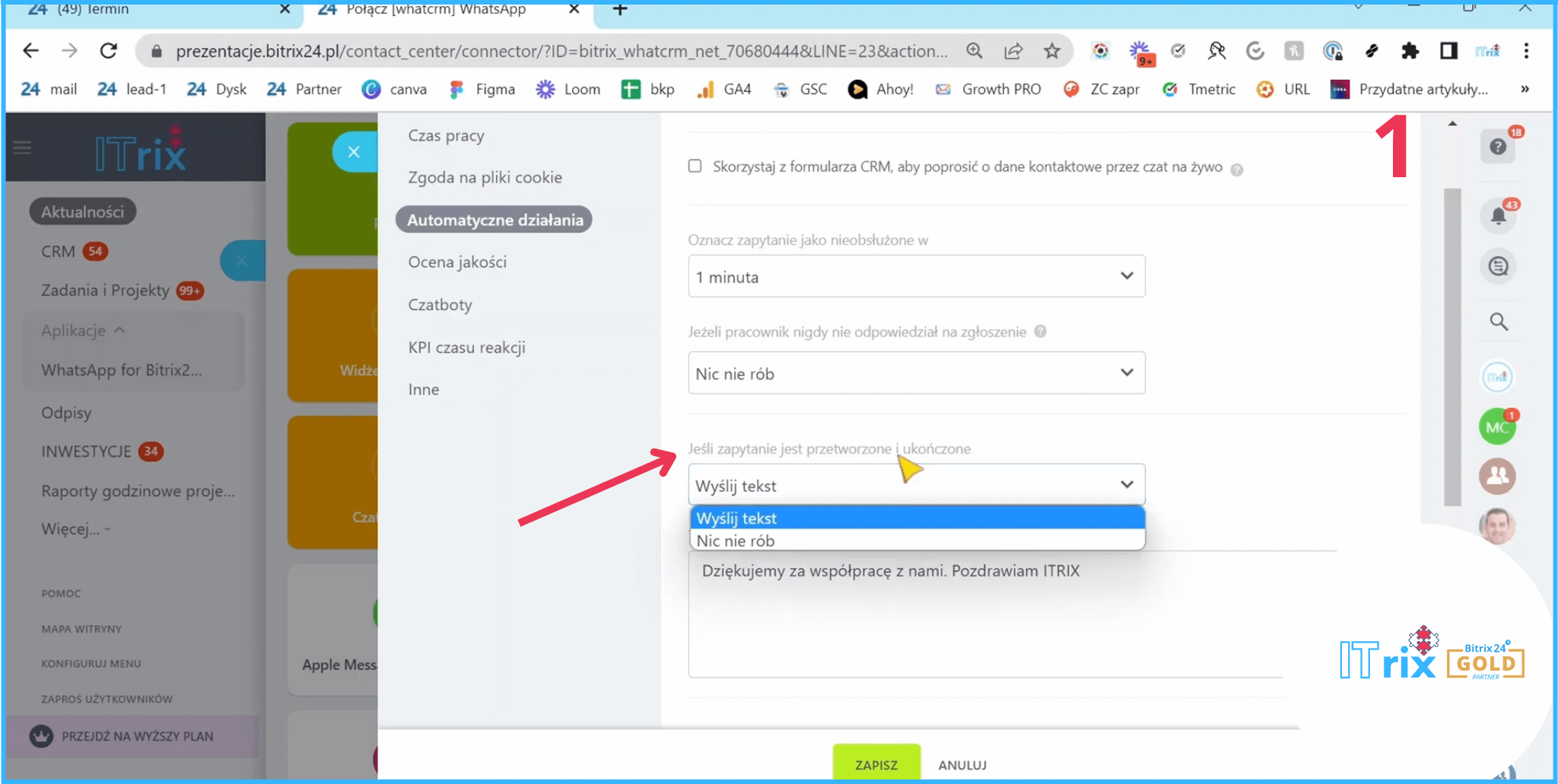The height and width of the screenshot is (784, 1558).
Task: Switch to the Czatboty section
Action: (440, 305)
